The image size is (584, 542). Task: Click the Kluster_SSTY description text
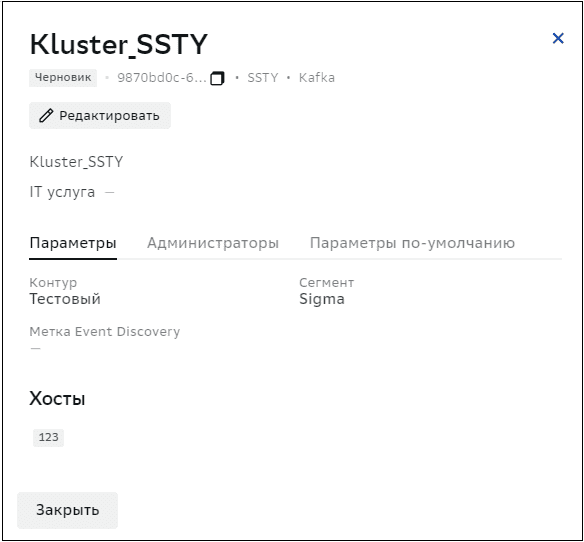pyautogui.click(x=76, y=162)
